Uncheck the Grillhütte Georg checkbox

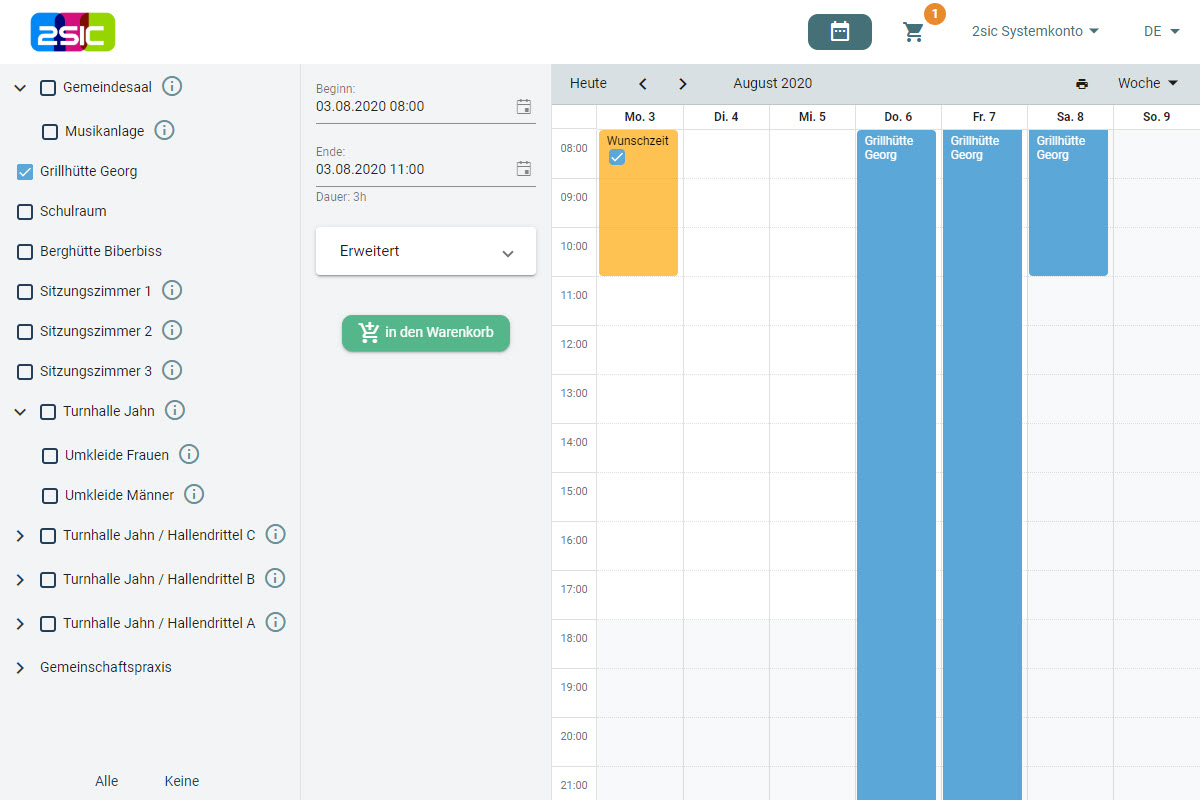pos(25,172)
